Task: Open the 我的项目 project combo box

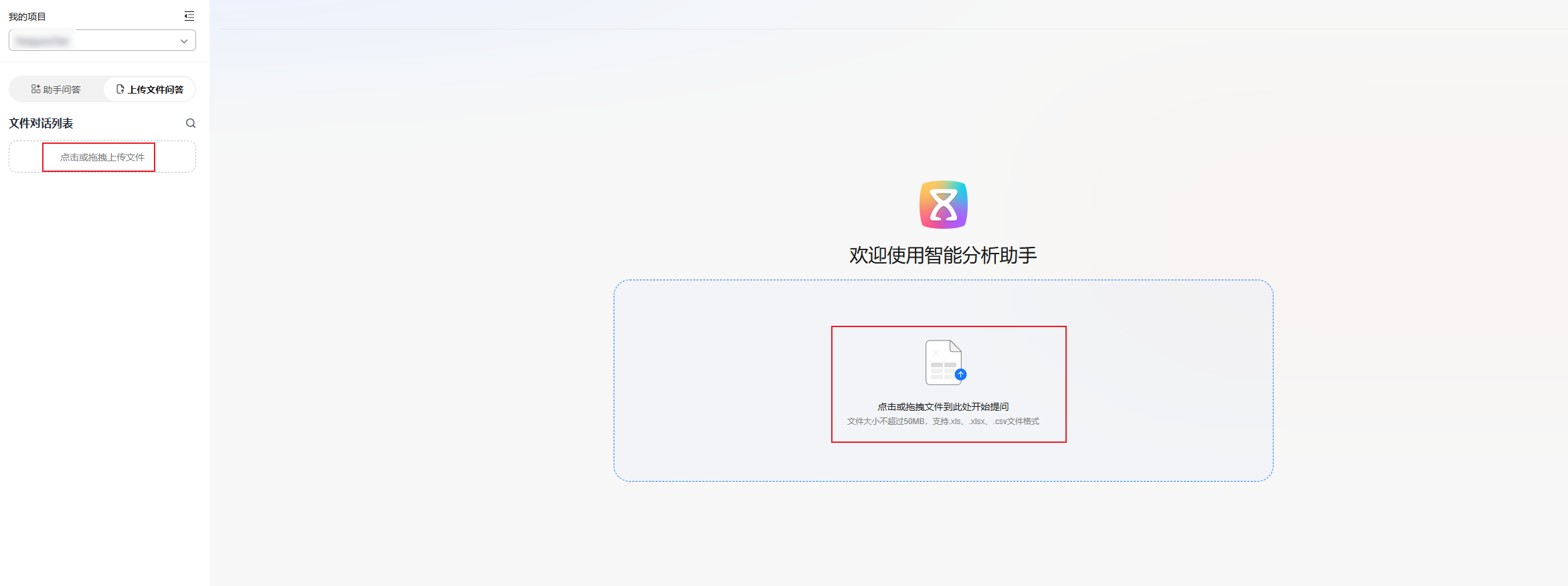Action: click(102, 40)
